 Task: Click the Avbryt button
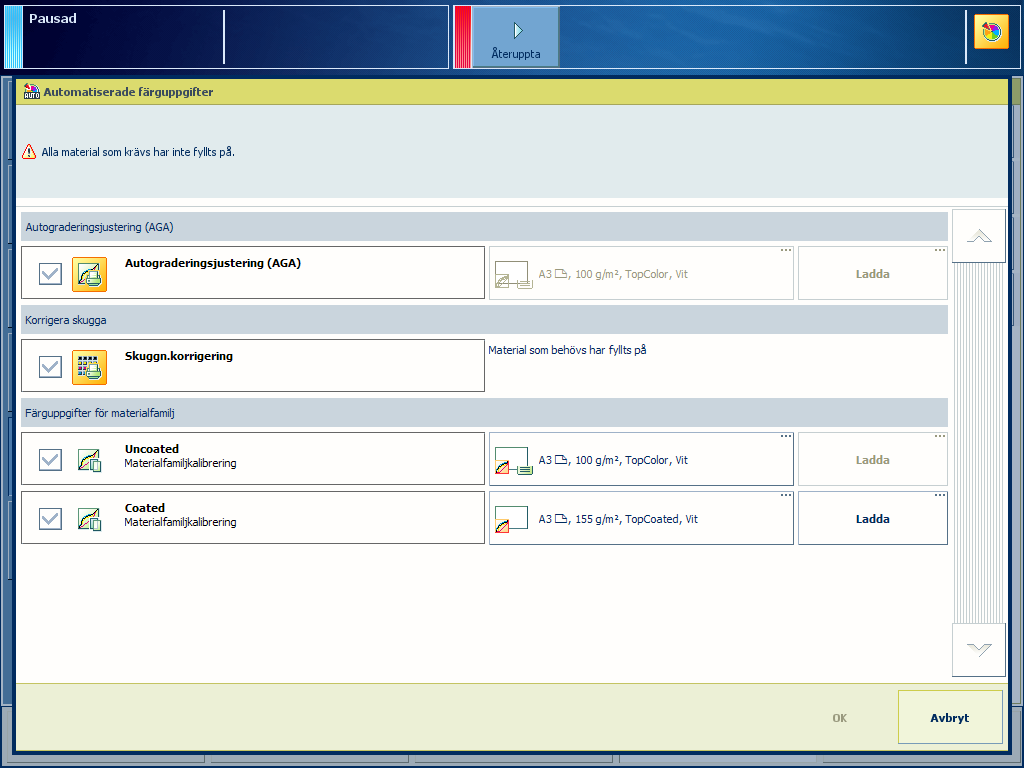click(950, 717)
